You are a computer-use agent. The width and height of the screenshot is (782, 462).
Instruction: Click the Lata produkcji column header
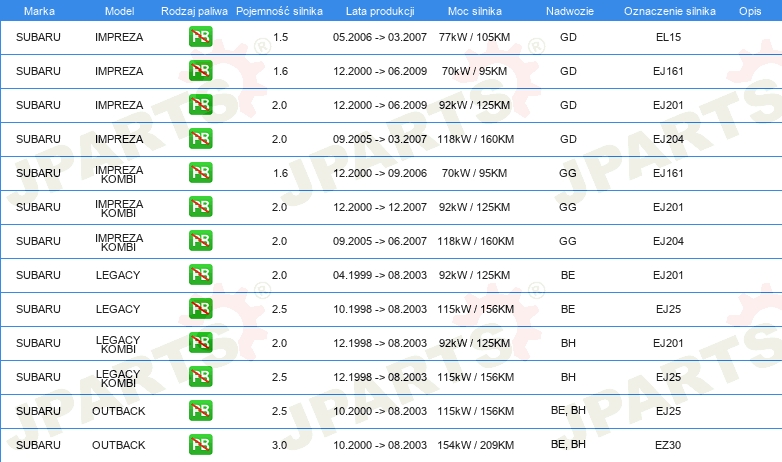point(380,11)
